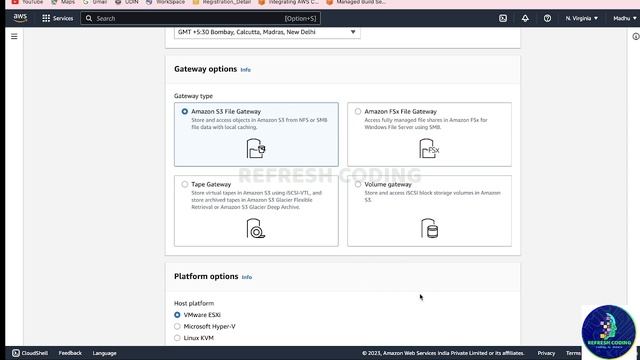The image size is (640, 360).
Task: Choose the Linux KVM host platform
Action: pos(177,338)
